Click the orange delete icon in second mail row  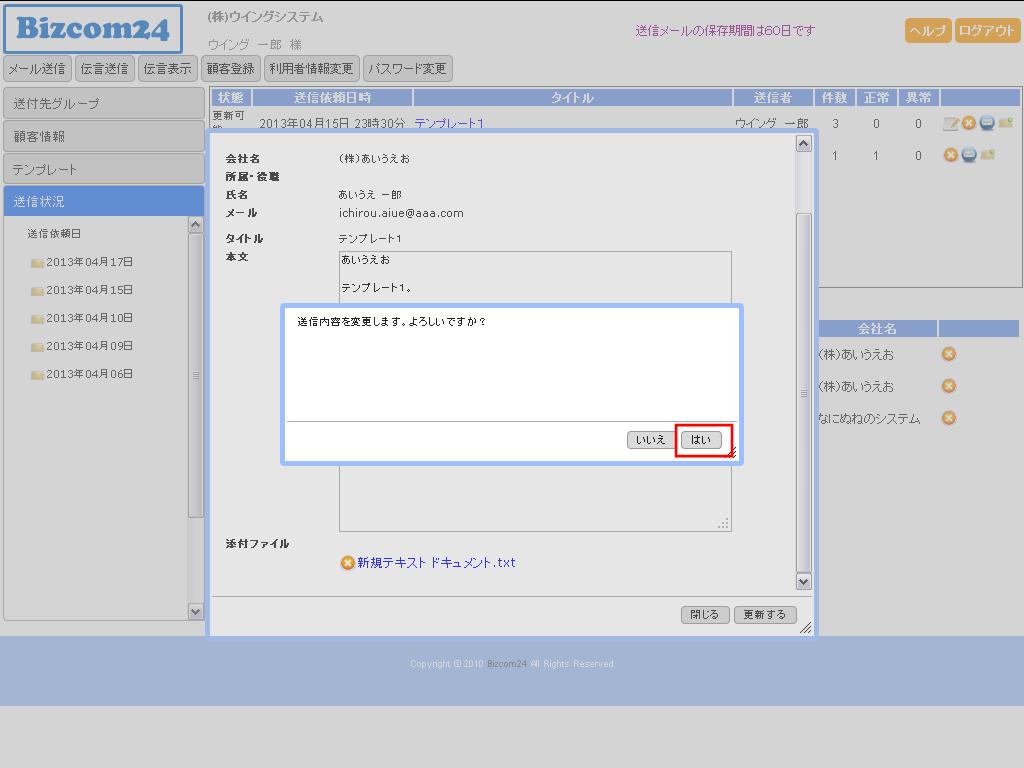pyautogui.click(x=951, y=155)
